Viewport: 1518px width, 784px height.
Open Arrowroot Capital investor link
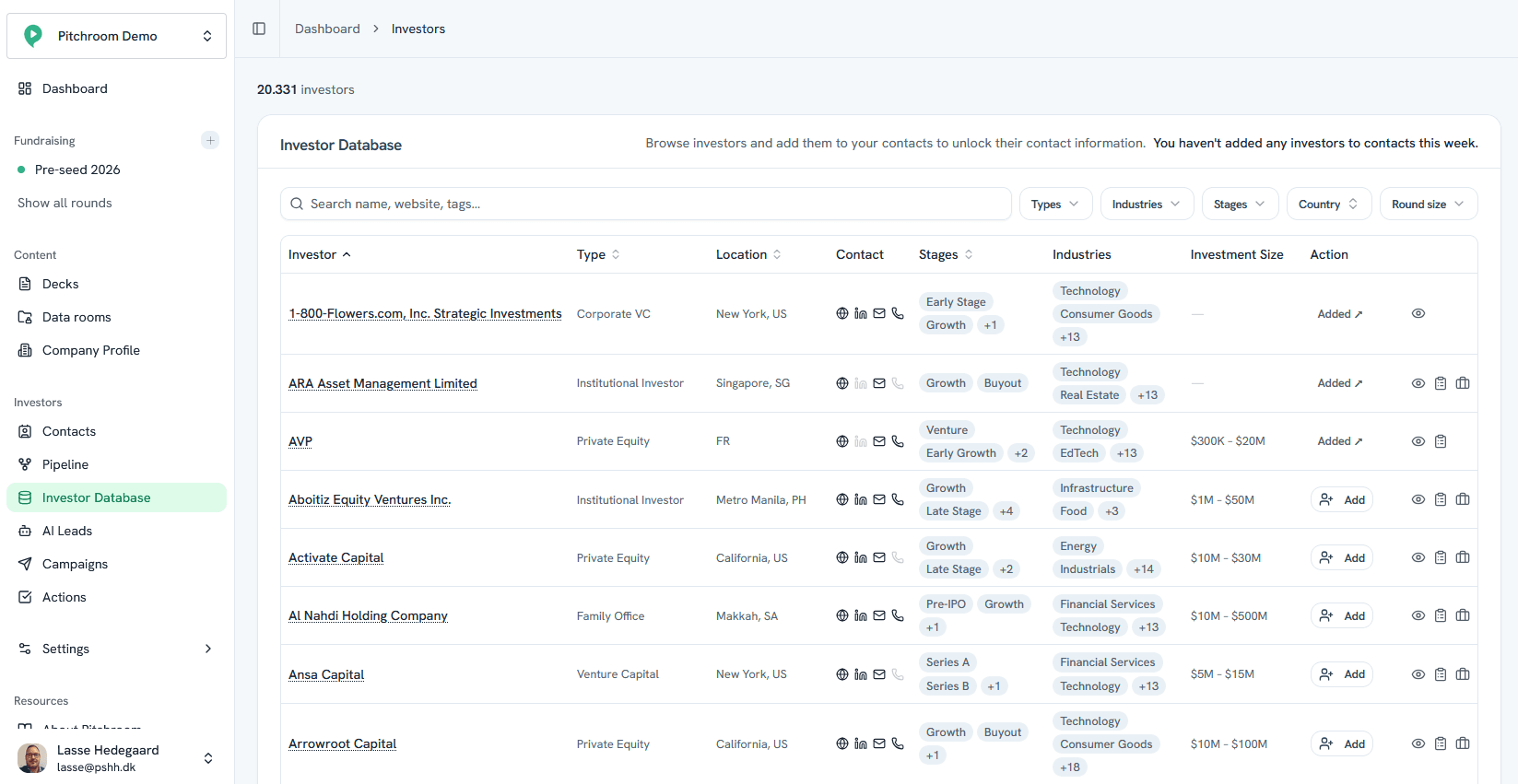[x=342, y=743]
